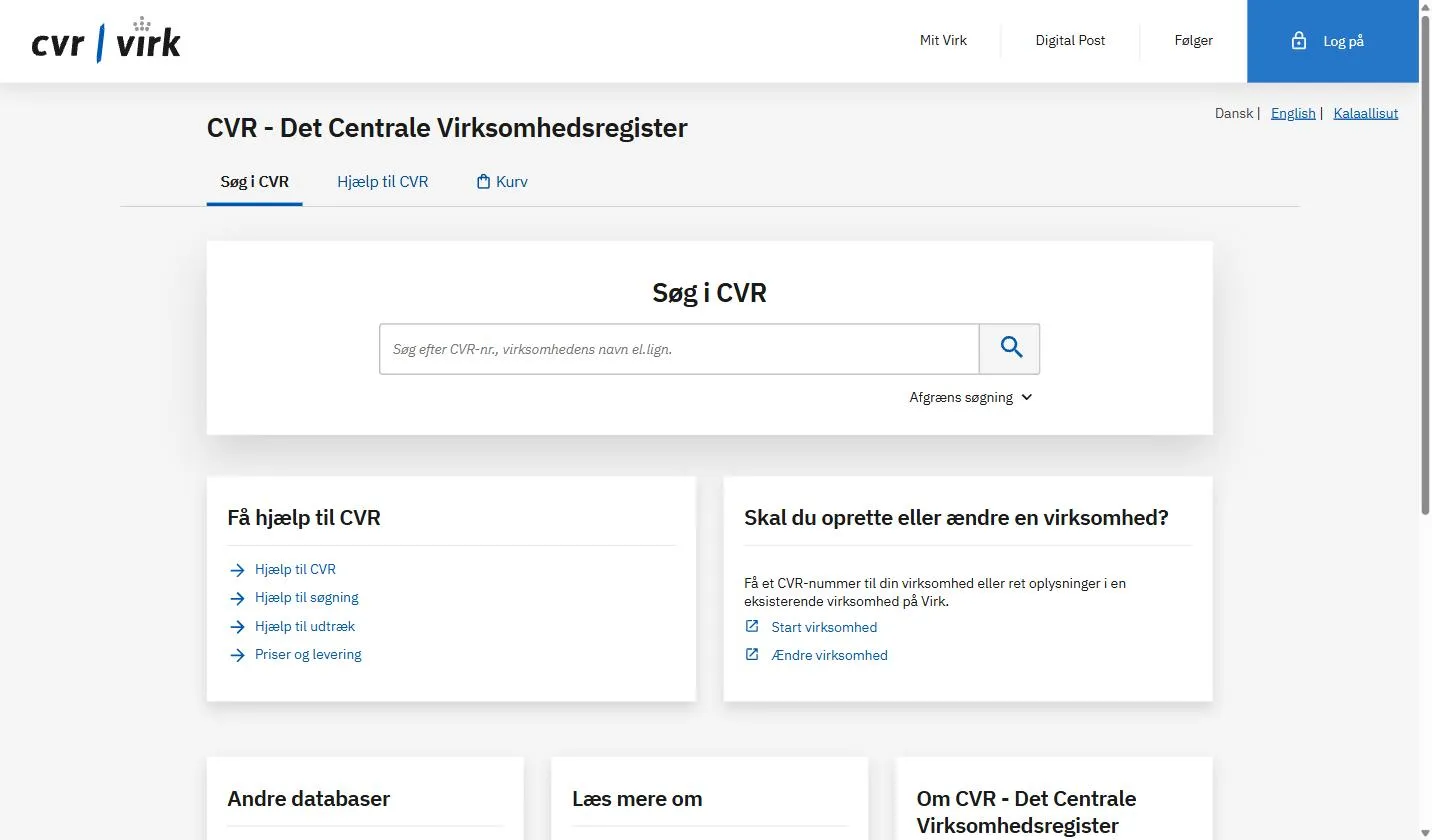Click the arrow icon beside Hjælp til søgning
Screen dimensions: 1432x840
coord(237,598)
